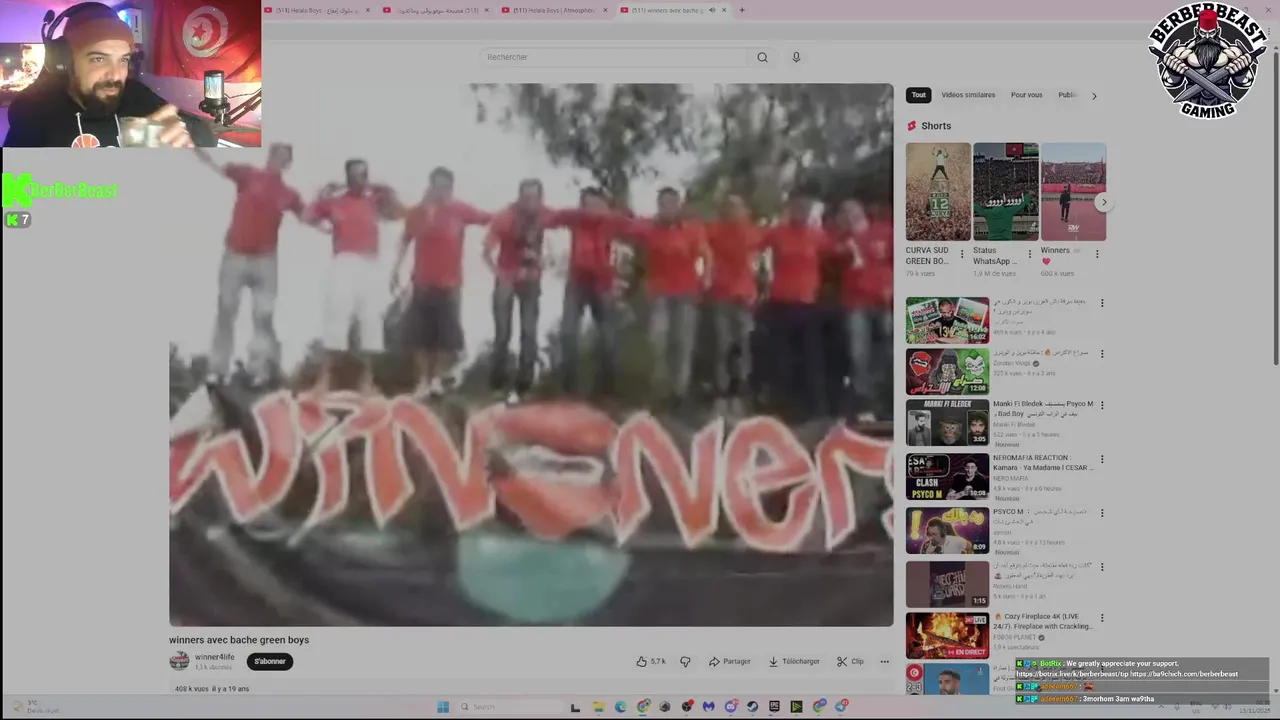Open more actions ellipsis under video
1280x720 pixels.
[884, 661]
